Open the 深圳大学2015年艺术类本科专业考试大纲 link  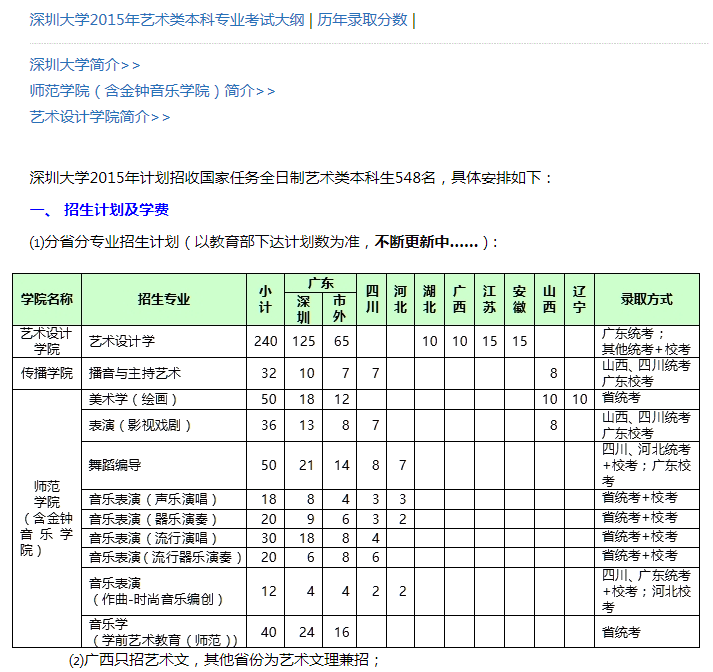point(168,20)
